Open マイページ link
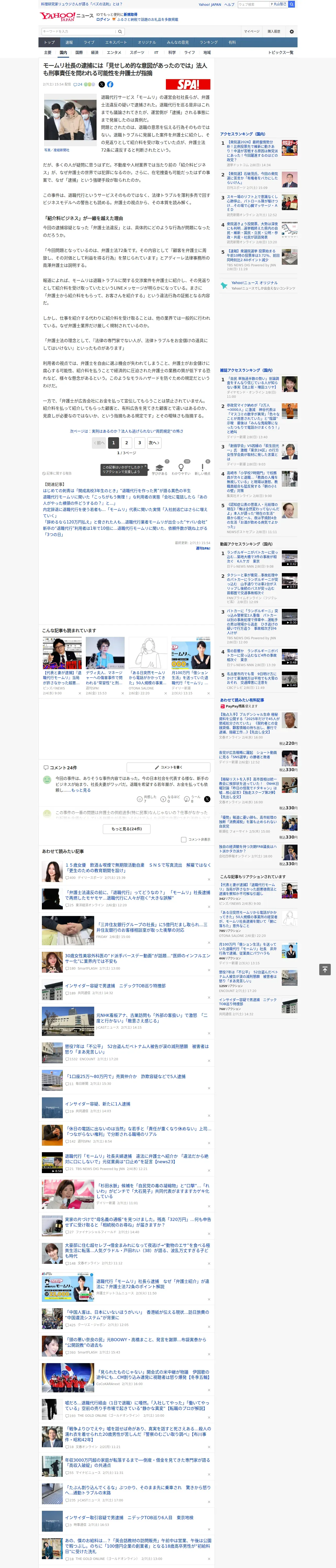 (251, 32)
